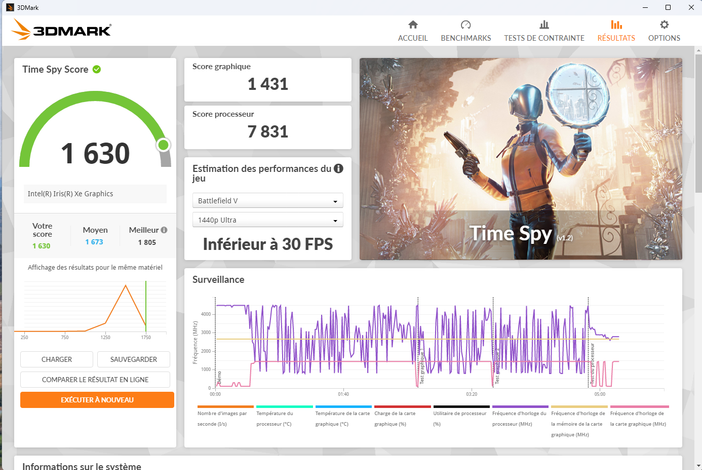Click the Score processeur value 7 831
The width and height of the screenshot is (702, 470).
pyautogui.click(x=268, y=132)
